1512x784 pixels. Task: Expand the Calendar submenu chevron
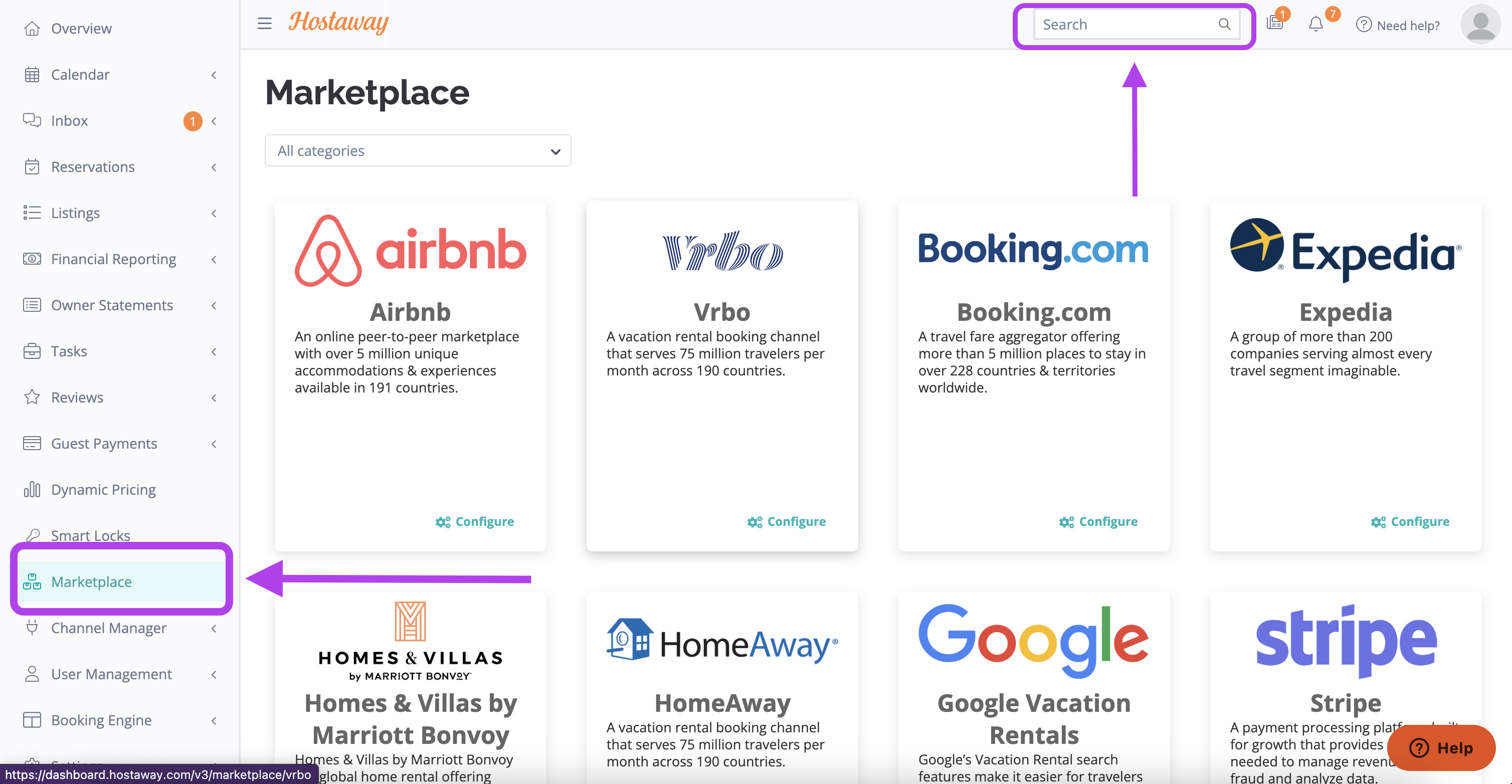click(214, 75)
